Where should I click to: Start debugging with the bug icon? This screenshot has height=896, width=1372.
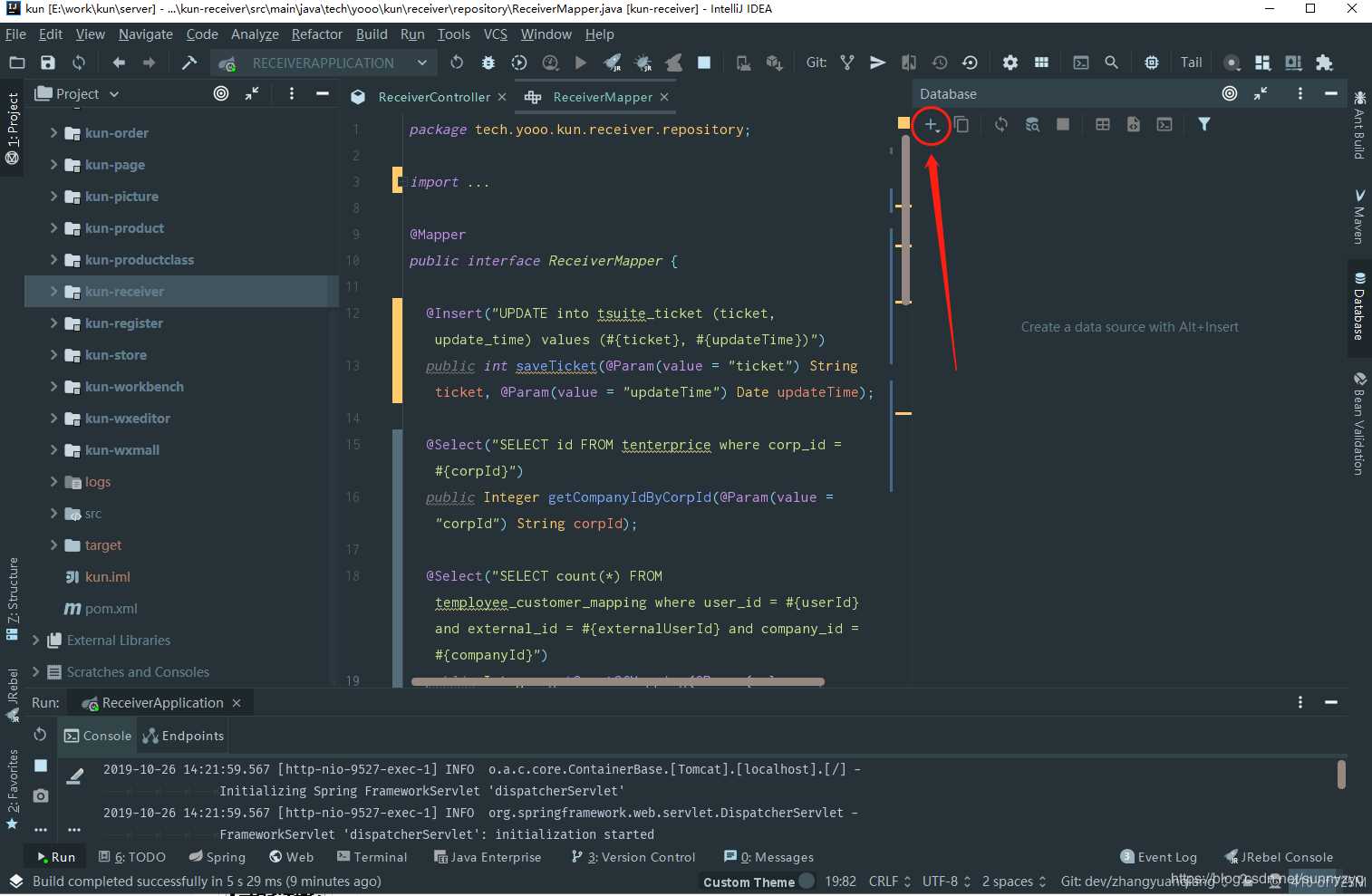(488, 63)
